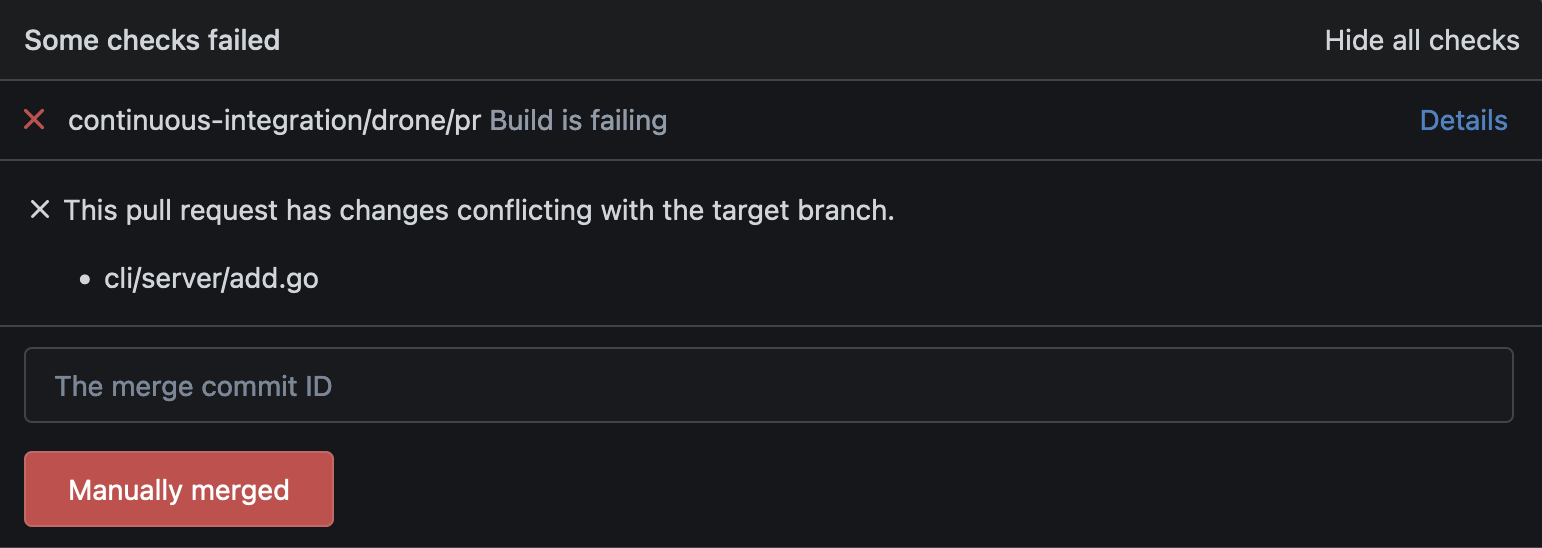Image resolution: width=1542 pixels, height=548 pixels.
Task: Click the Build is failing status text
Action: (578, 121)
